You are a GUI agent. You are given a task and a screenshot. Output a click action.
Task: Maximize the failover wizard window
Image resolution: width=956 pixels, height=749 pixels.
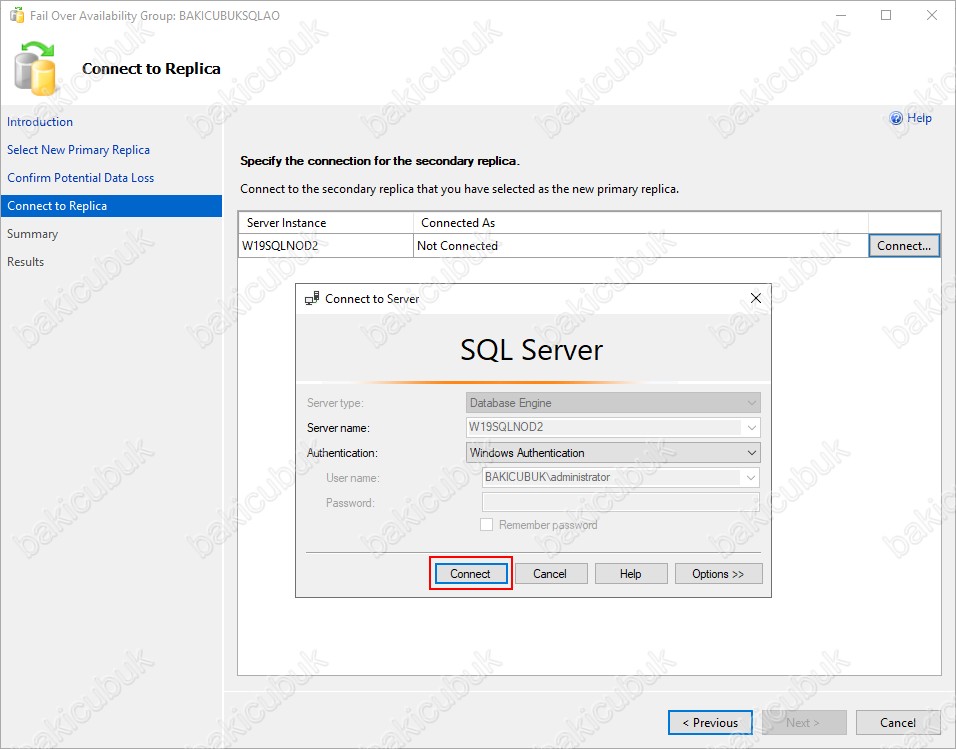(886, 15)
